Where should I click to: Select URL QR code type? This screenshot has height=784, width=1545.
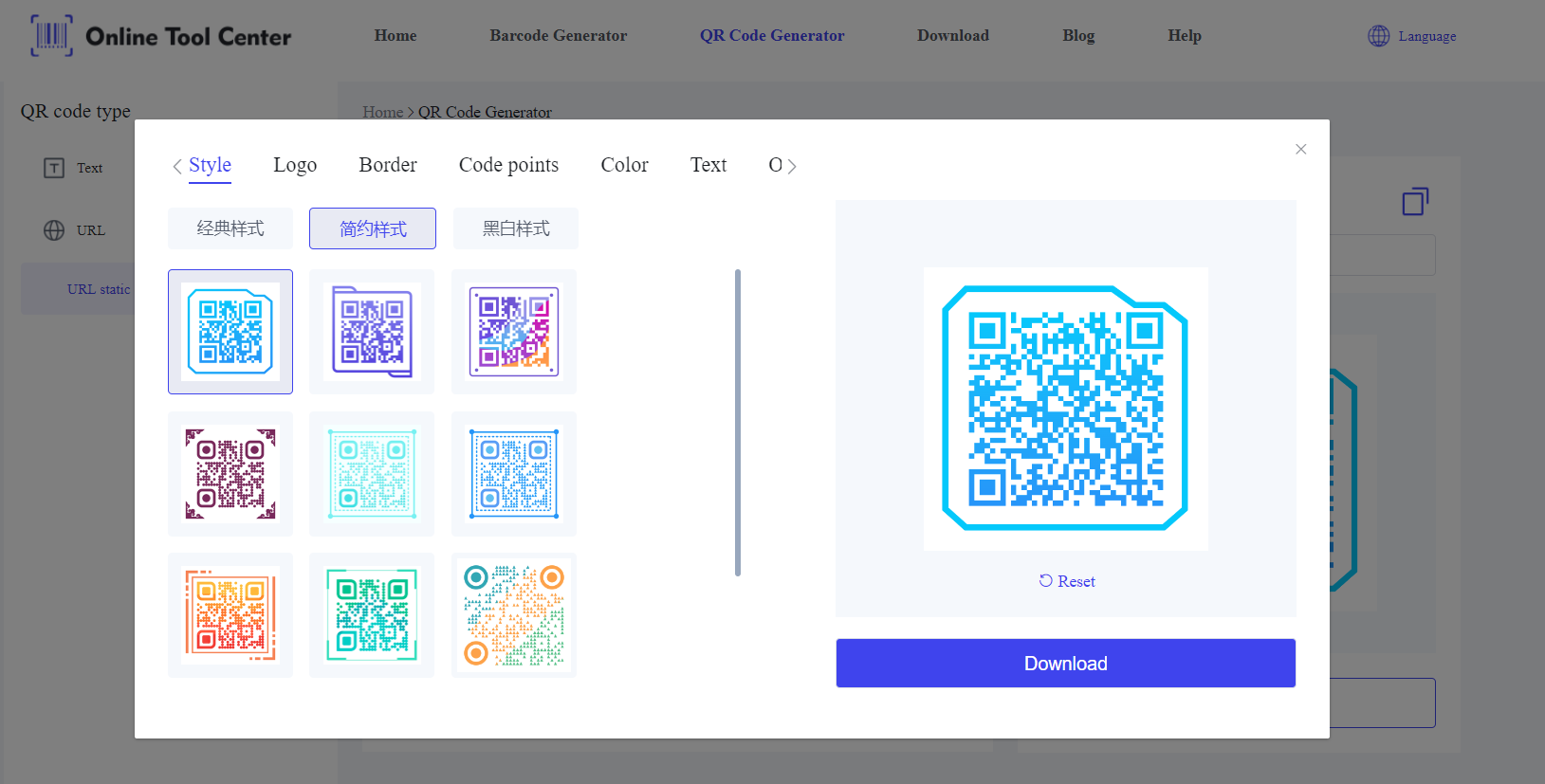click(x=75, y=230)
